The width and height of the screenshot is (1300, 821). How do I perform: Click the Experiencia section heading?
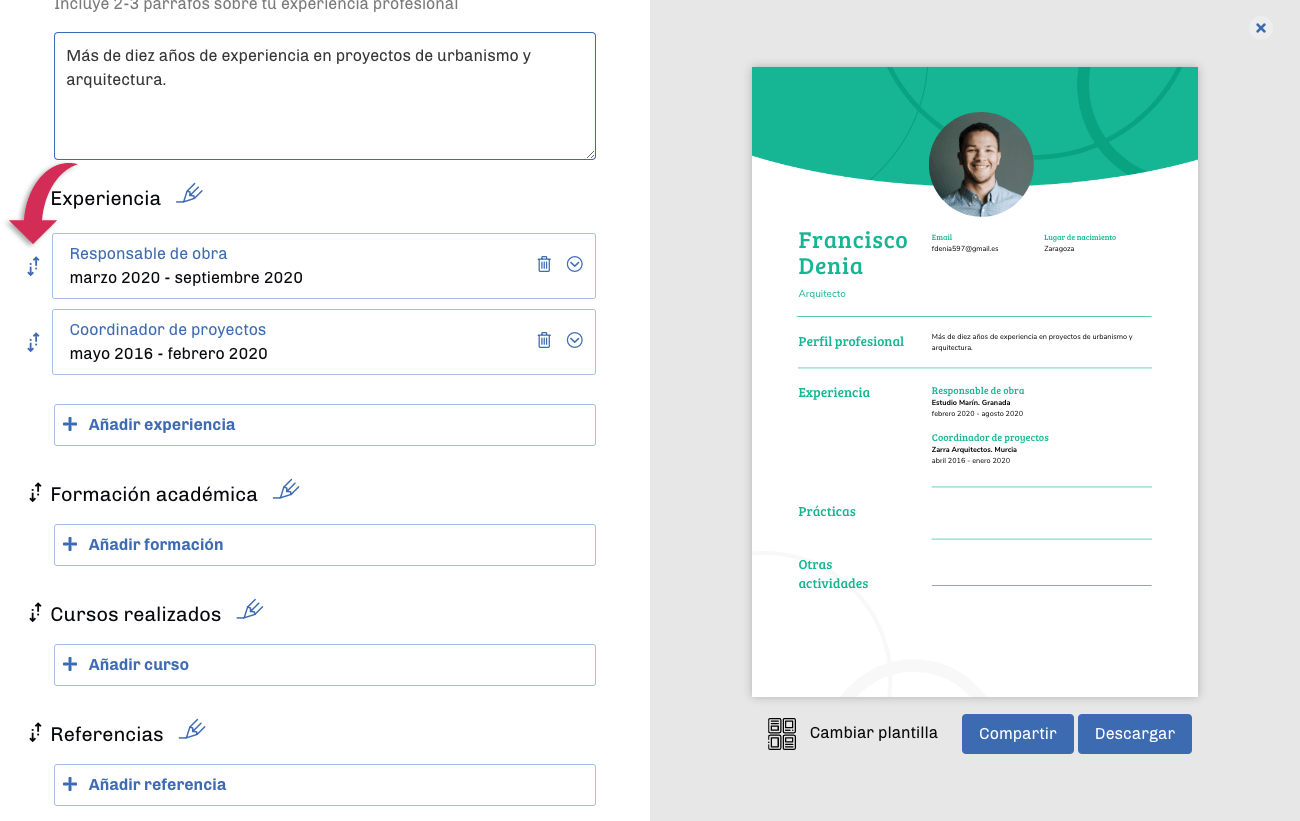[106, 198]
